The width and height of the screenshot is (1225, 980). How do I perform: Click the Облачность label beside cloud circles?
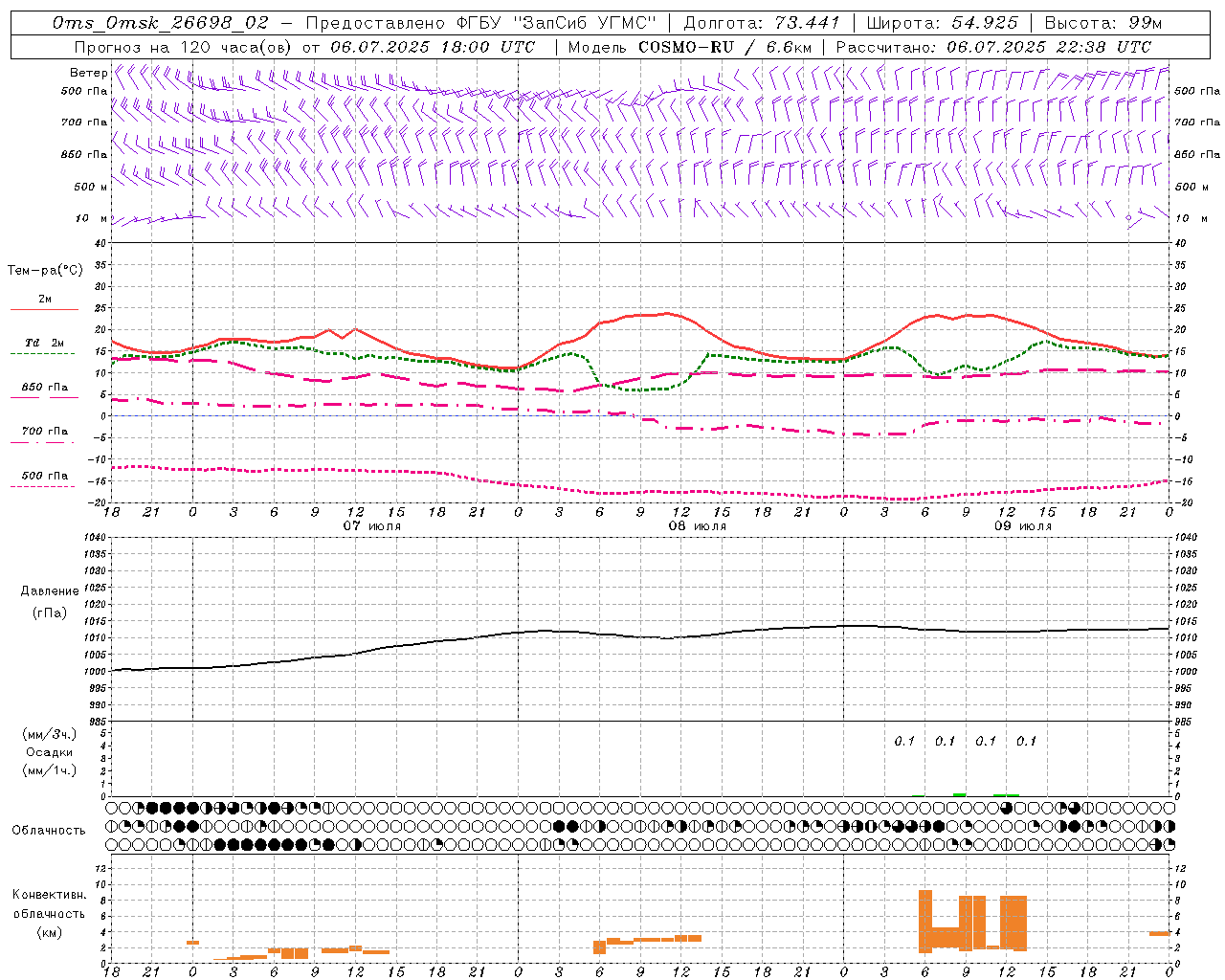tap(49, 831)
